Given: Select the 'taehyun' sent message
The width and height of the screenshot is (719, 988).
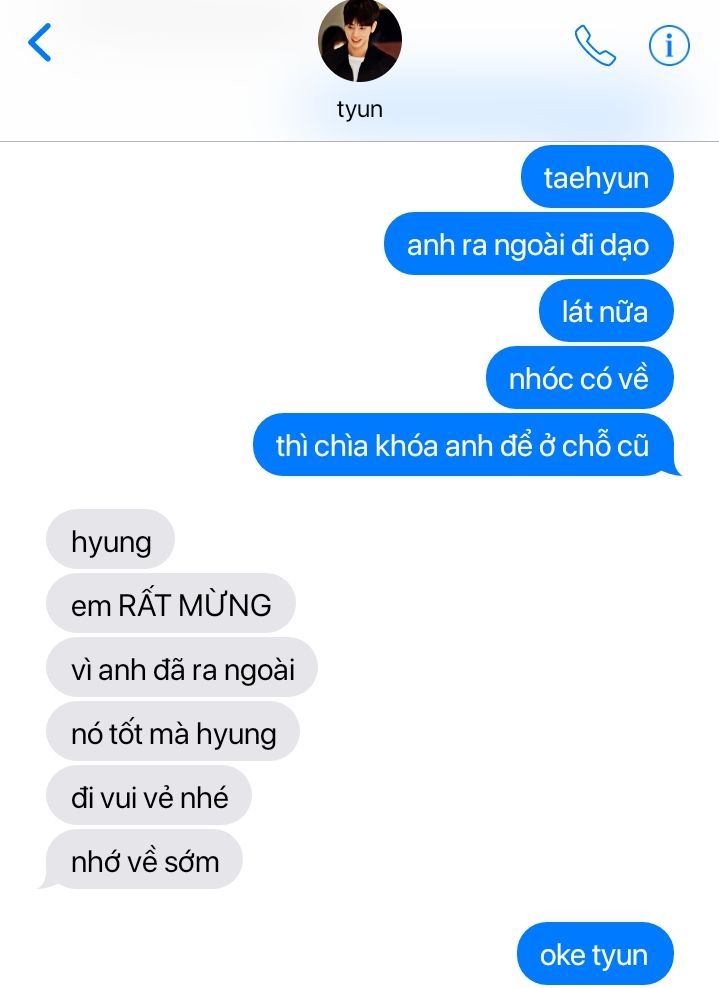Looking at the screenshot, I should pyautogui.click(x=597, y=177).
